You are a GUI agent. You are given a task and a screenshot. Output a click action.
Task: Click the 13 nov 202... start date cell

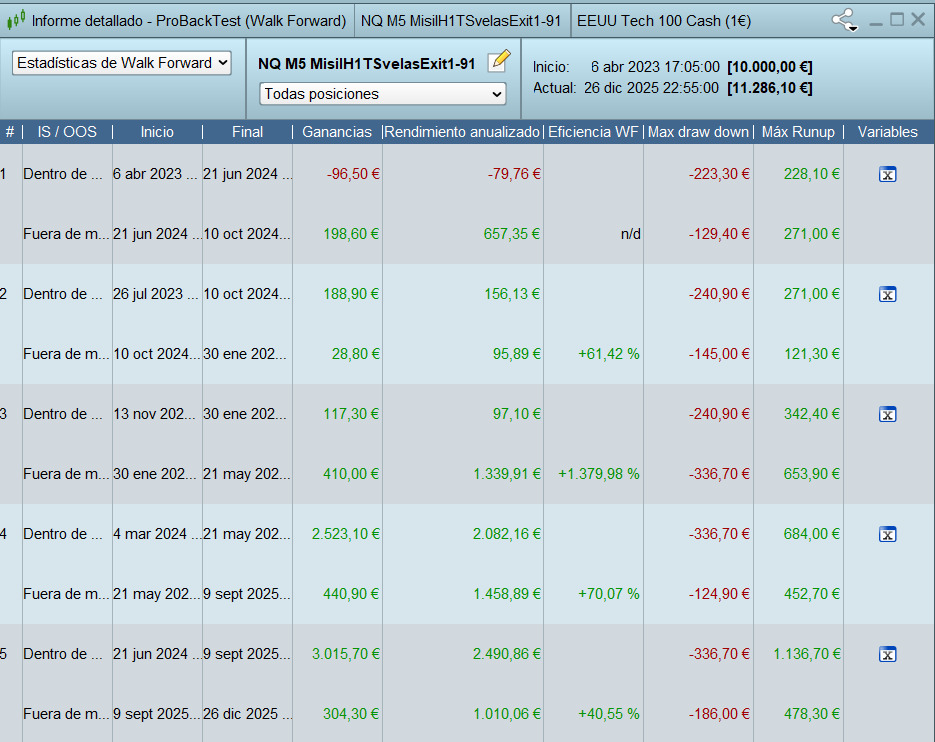pyautogui.click(x=154, y=414)
